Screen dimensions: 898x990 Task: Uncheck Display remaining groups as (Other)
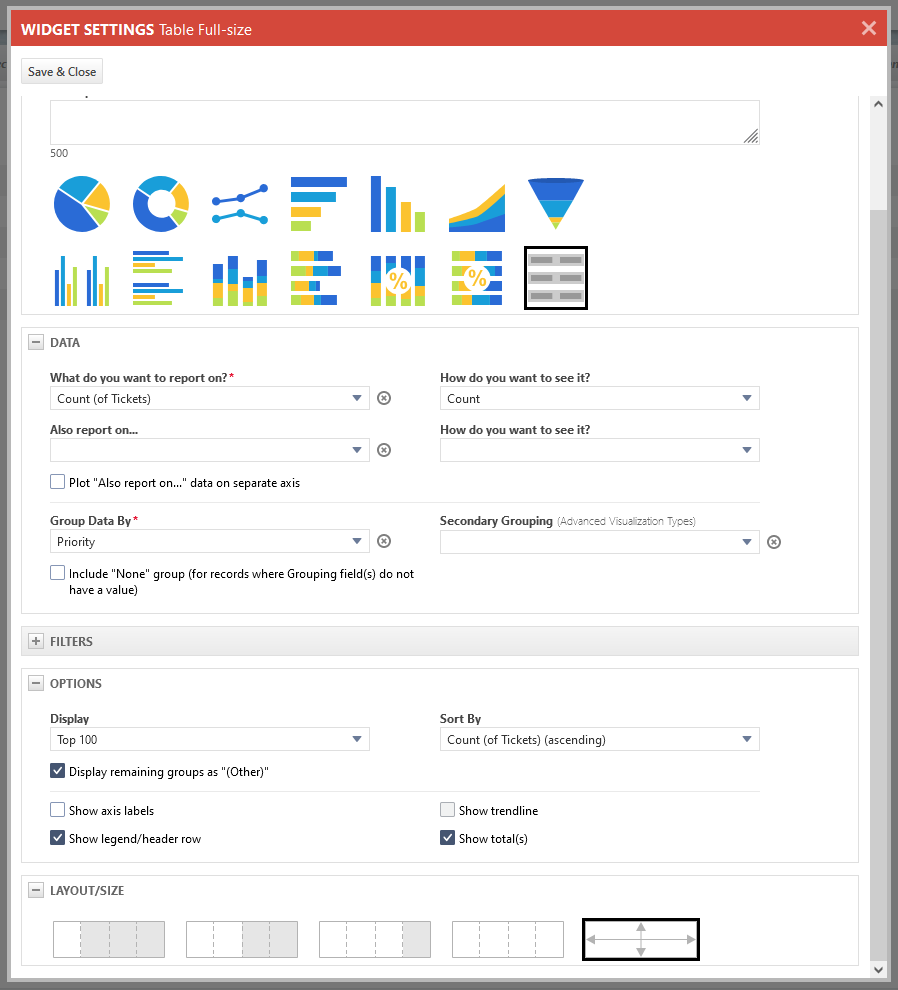pyautogui.click(x=58, y=771)
